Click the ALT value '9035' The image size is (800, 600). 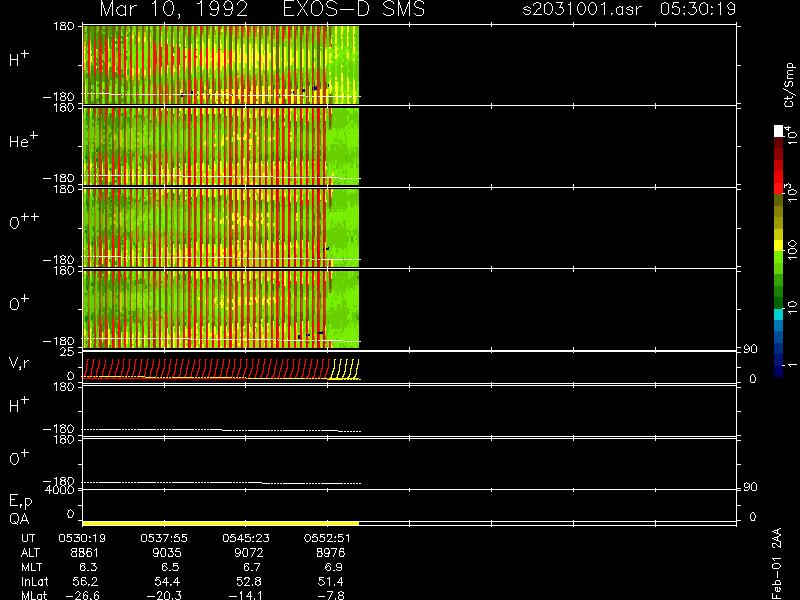pos(167,553)
